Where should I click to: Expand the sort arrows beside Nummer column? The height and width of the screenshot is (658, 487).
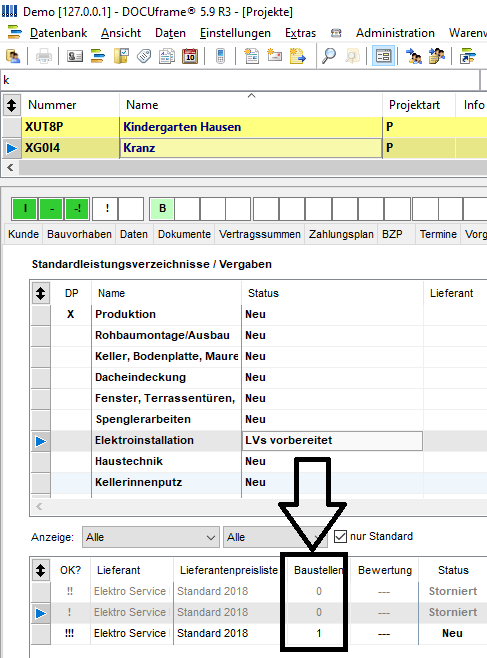coord(12,105)
